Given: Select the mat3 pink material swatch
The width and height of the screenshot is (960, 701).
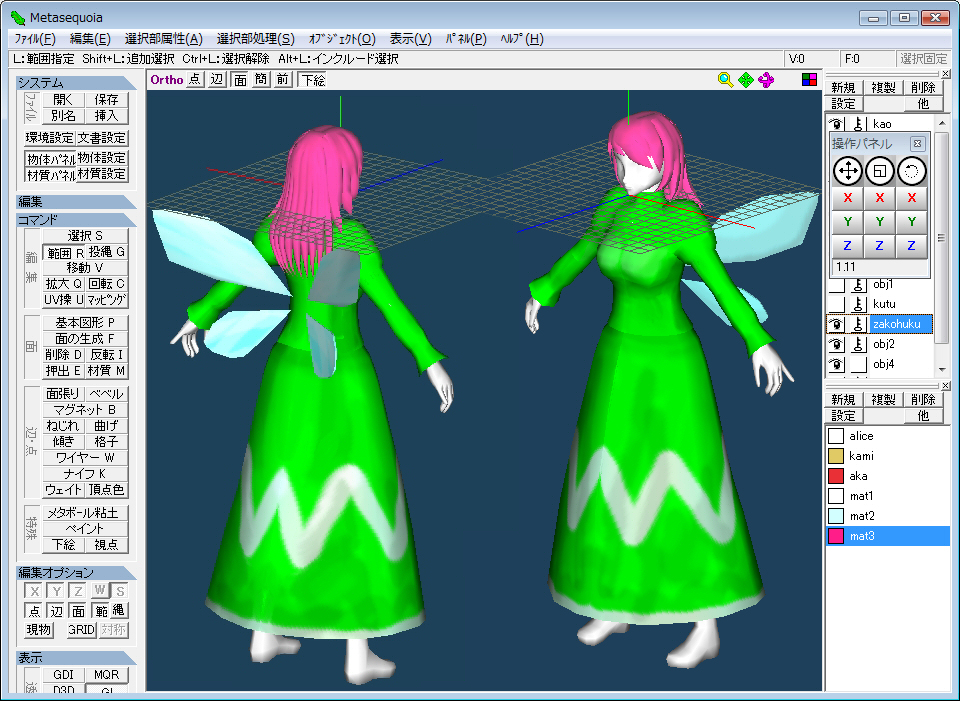Looking at the screenshot, I should point(836,536).
